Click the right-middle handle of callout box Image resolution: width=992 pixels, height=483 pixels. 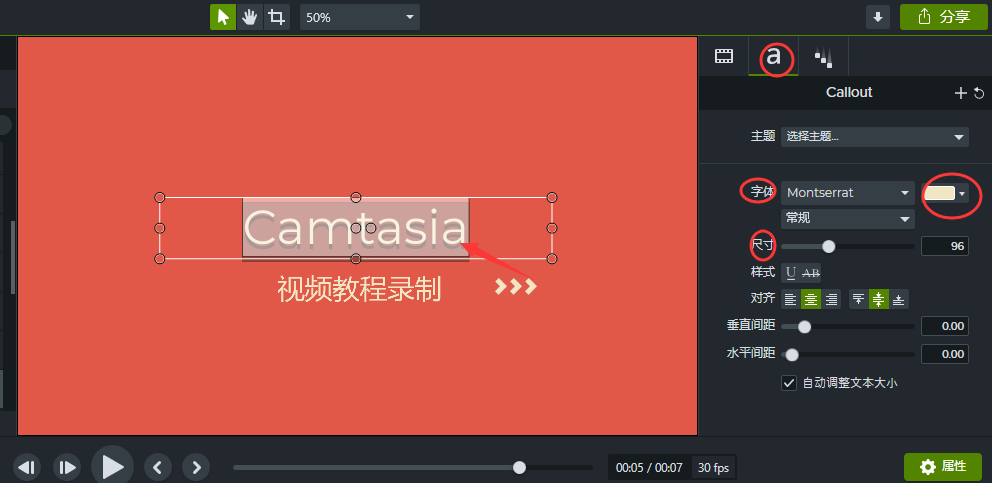552,228
